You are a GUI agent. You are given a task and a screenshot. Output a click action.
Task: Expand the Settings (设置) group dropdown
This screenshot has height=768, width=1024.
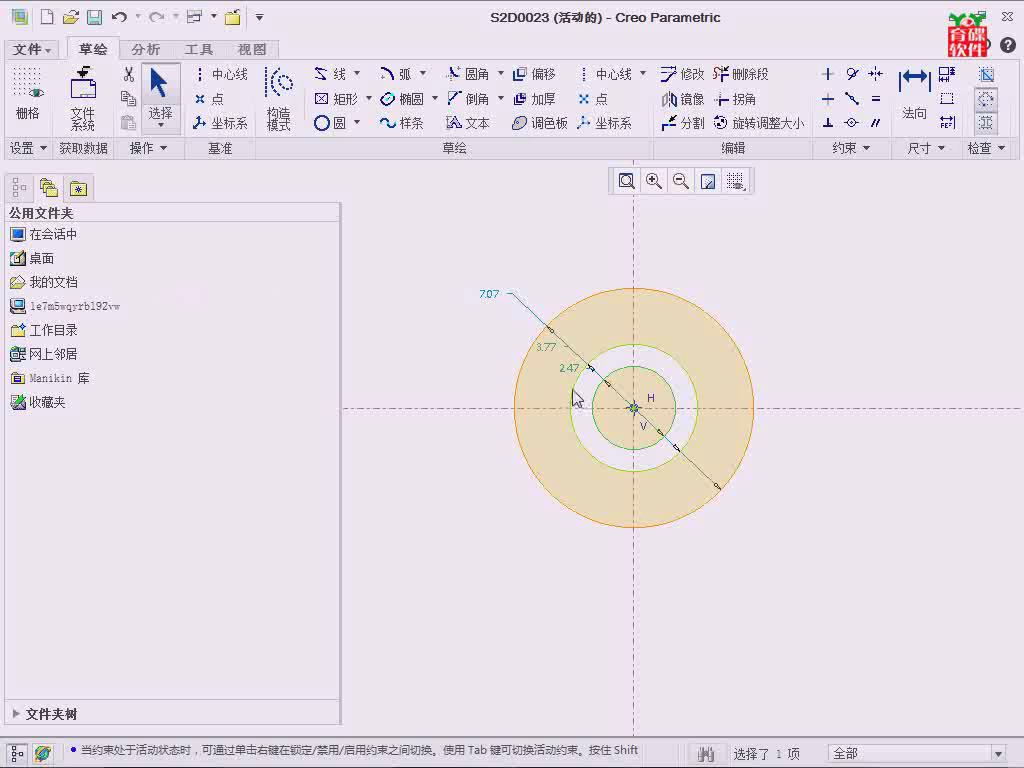click(28, 148)
